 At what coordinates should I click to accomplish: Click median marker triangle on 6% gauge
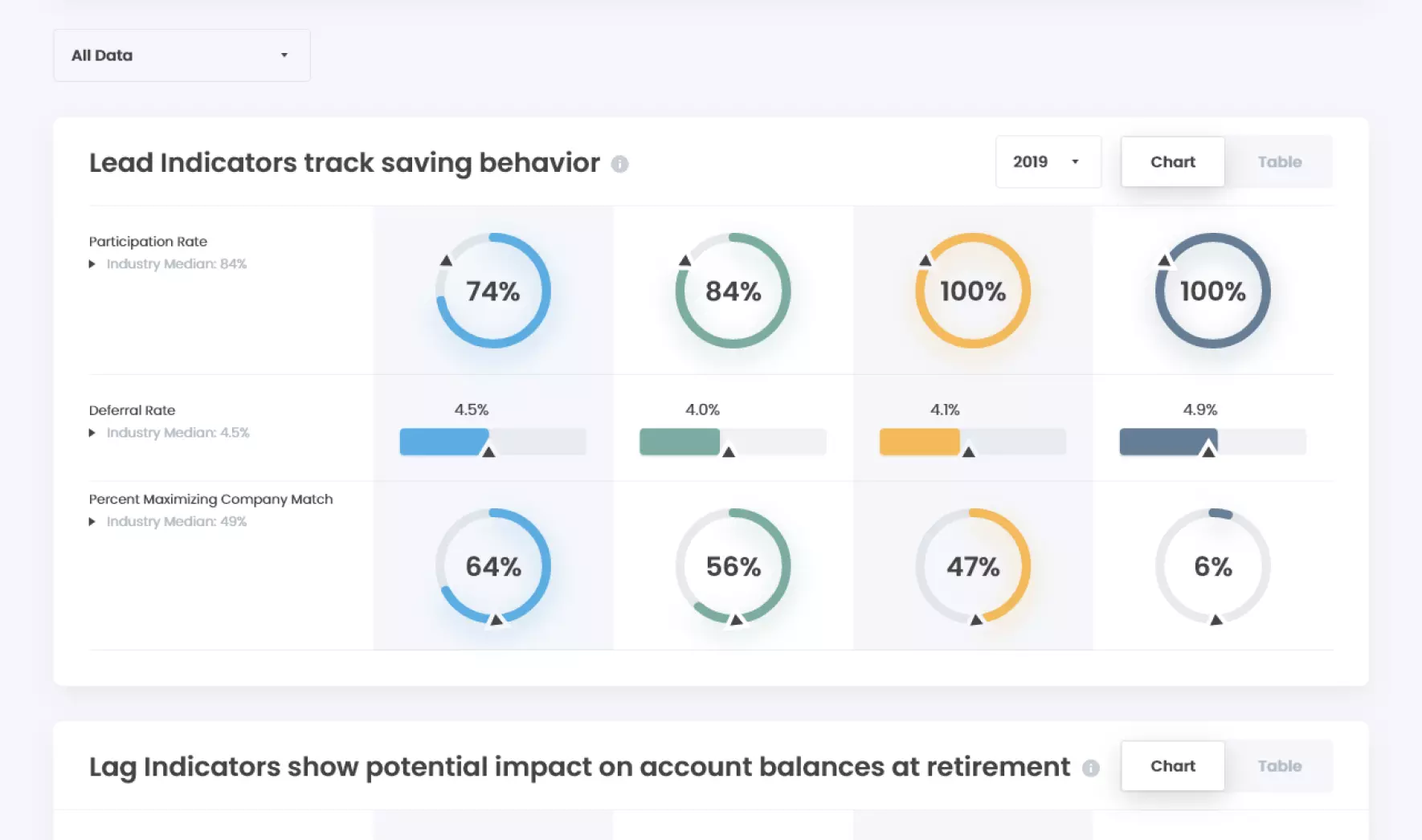1216,619
